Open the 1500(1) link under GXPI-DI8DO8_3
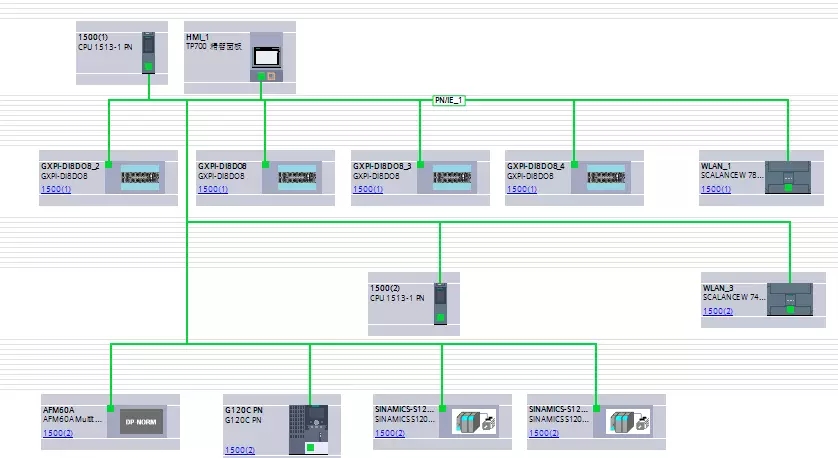 (367, 189)
